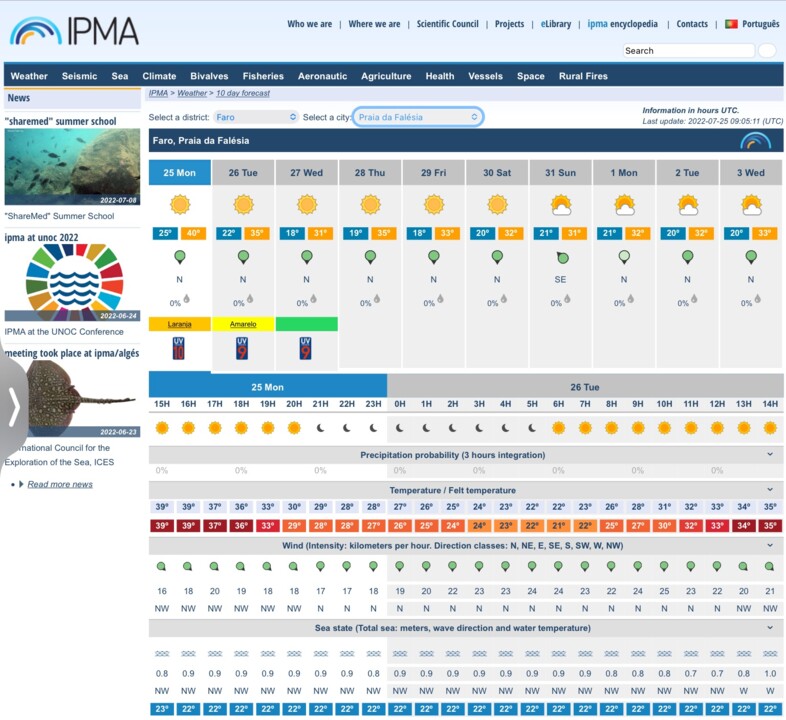Collapse the Precipitation probability section
The image size is (786, 720).
point(770,454)
